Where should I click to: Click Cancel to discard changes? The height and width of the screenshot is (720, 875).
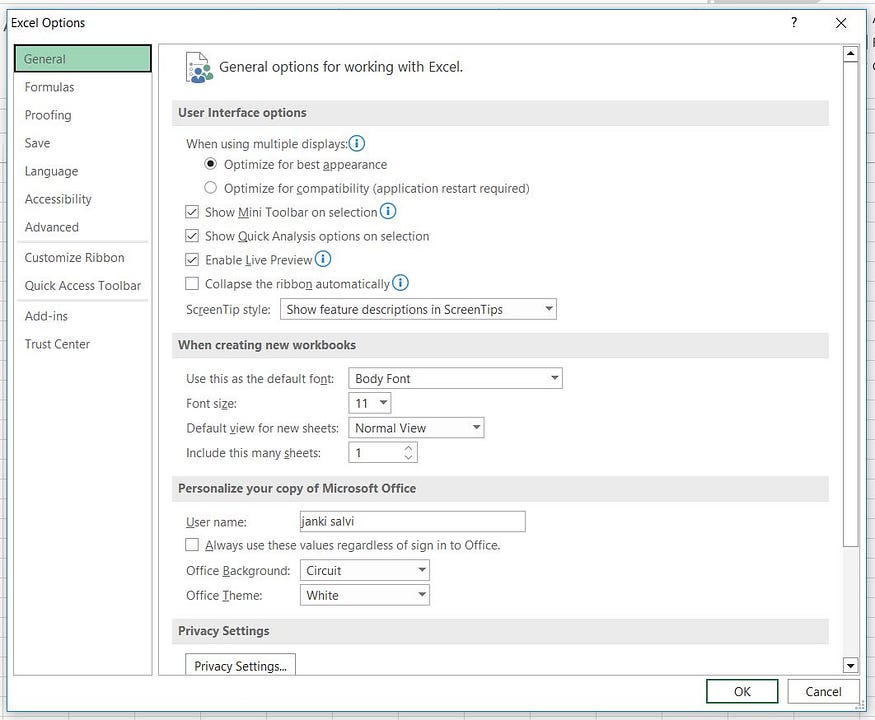[823, 692]
